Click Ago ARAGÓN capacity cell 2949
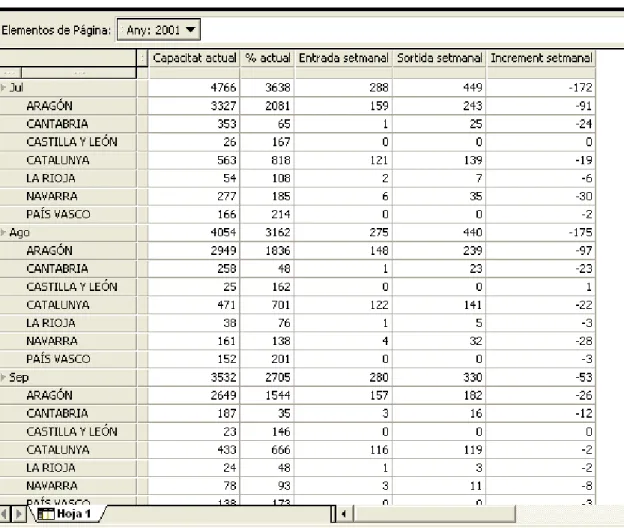Screen dimensions: 624x528 (194, 251)
